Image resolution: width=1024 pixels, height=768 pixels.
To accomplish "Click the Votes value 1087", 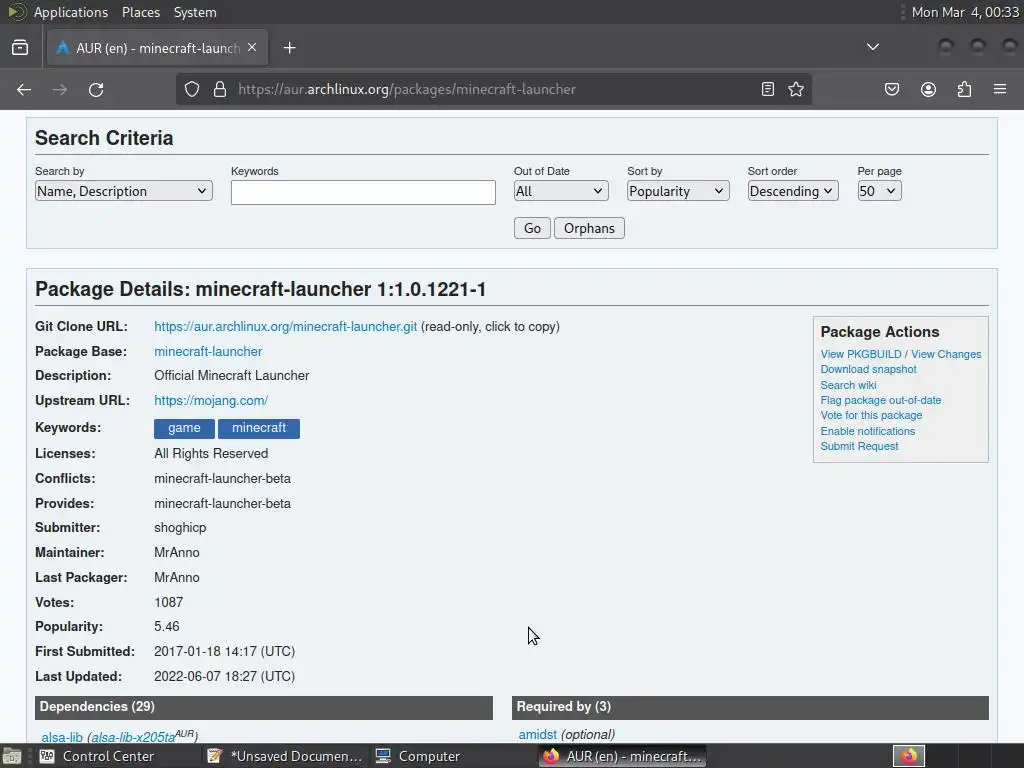I will 168,602.
